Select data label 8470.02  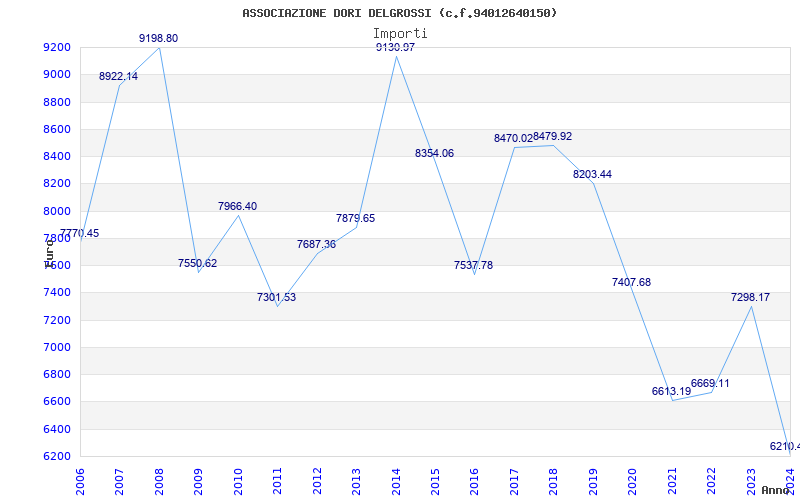click(x=513, y=138)
